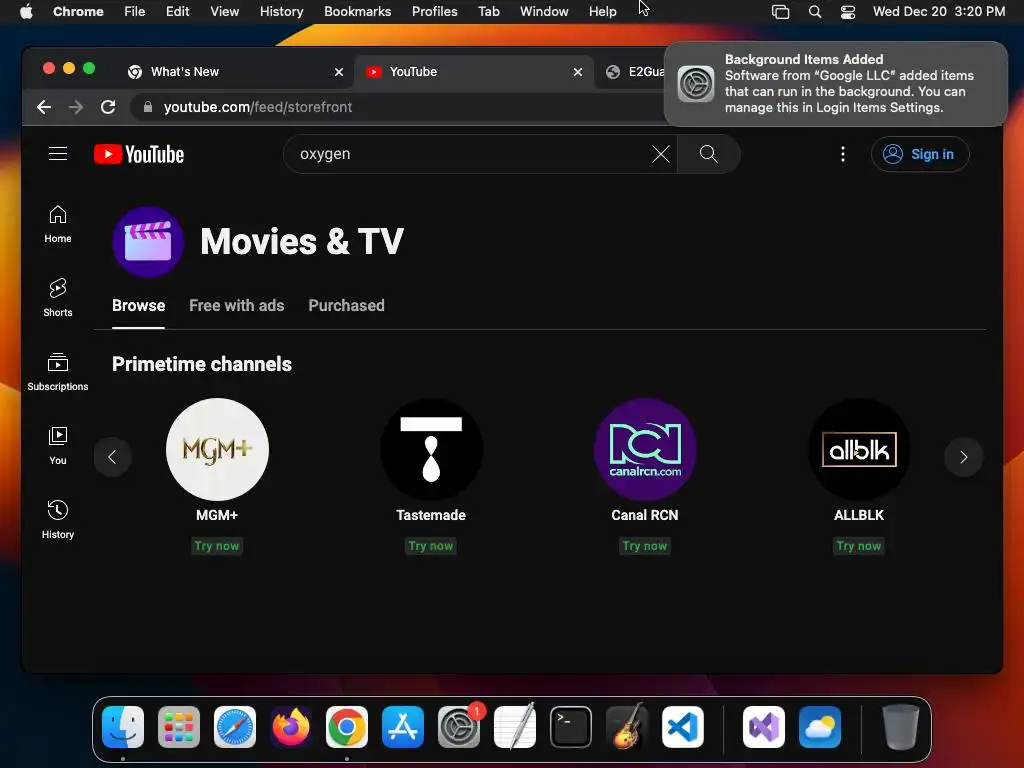Launch Firefox from the Dock
The width and height of the screenshot is (1024, 768).
coord(291,727)
